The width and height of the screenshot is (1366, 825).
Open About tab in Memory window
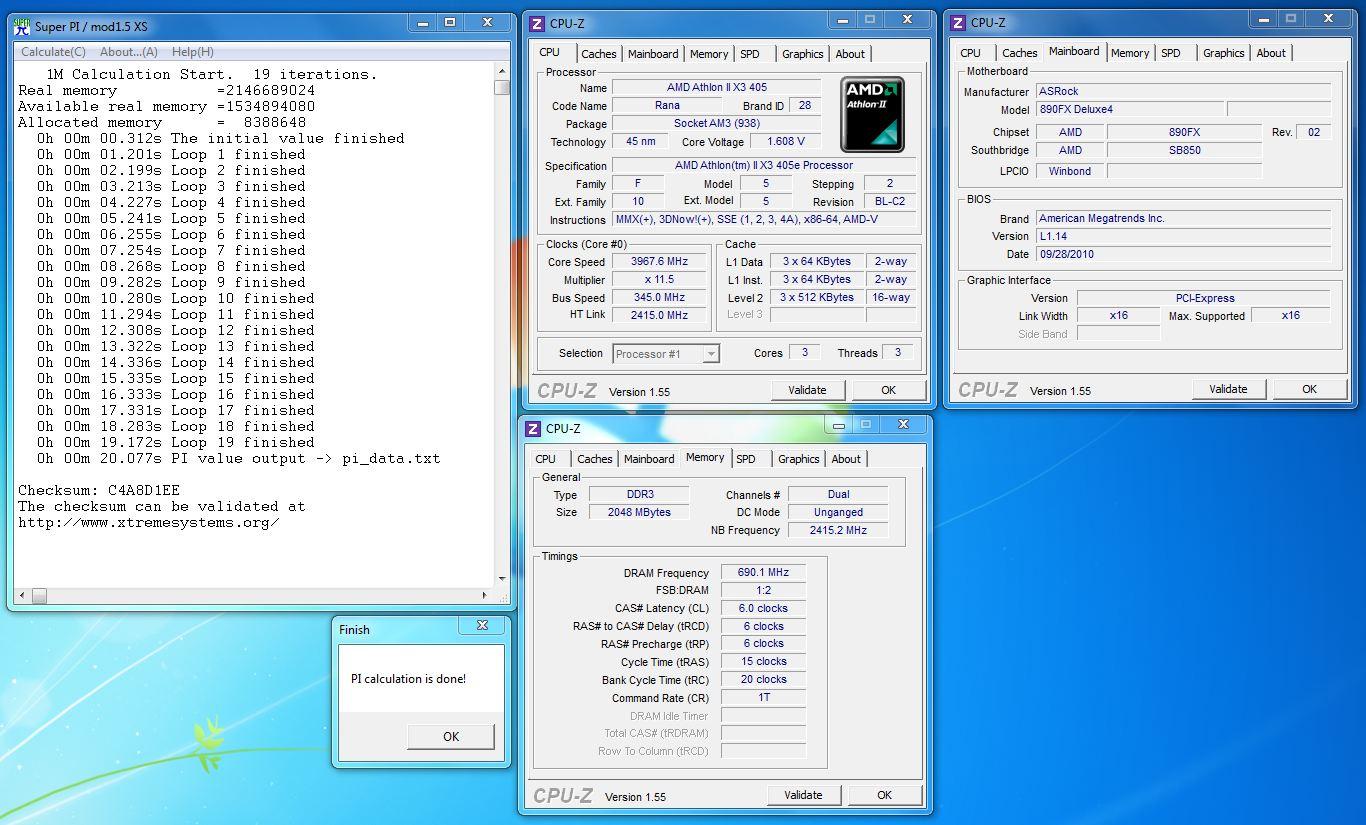846,459
